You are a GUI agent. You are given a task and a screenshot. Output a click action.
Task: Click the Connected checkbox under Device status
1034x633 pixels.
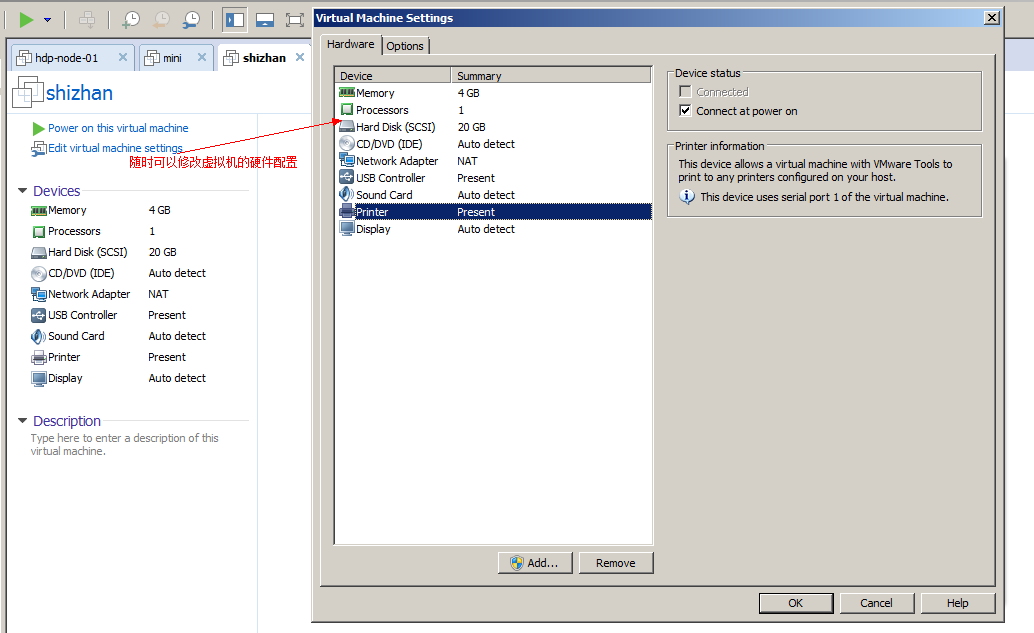[685, 92]
